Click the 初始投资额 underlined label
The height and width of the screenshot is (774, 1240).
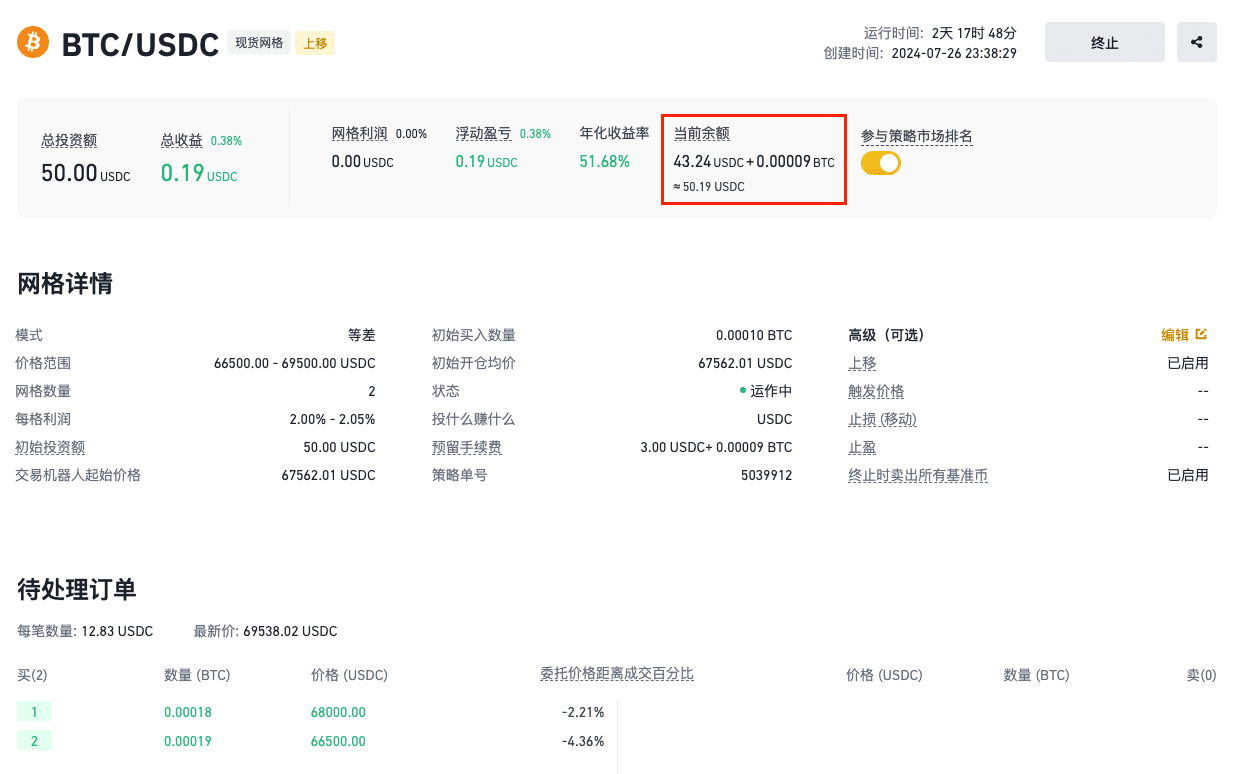coord(50,447)
